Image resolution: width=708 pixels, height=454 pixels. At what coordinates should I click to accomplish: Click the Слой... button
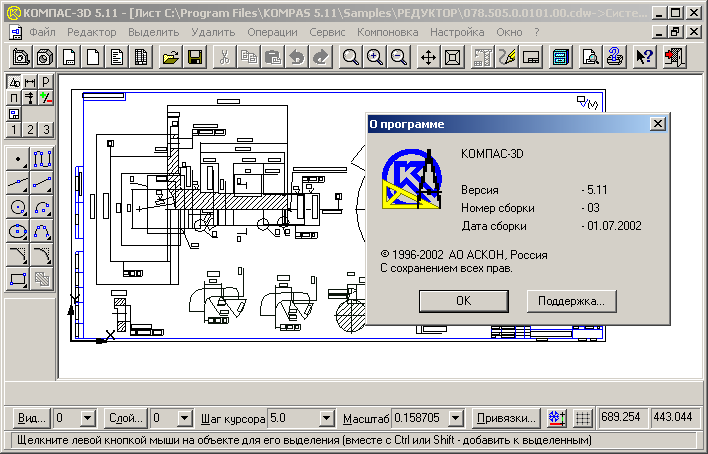pos(126,418)
